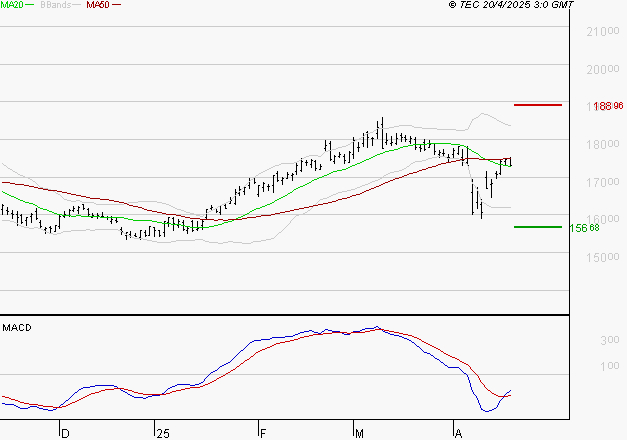The width and height of the screenshot is (627, 440).
Task: Click the 100 MACD axis label
Action: 610,366
